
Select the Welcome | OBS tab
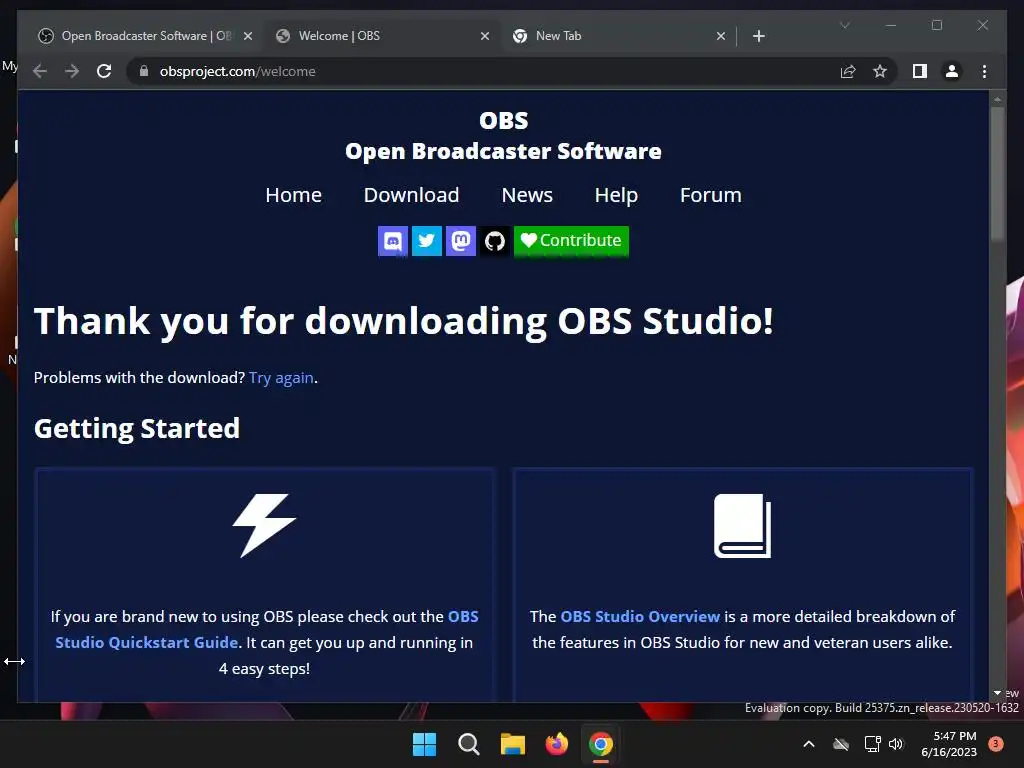pyautogui.click(x=382, y=36)
